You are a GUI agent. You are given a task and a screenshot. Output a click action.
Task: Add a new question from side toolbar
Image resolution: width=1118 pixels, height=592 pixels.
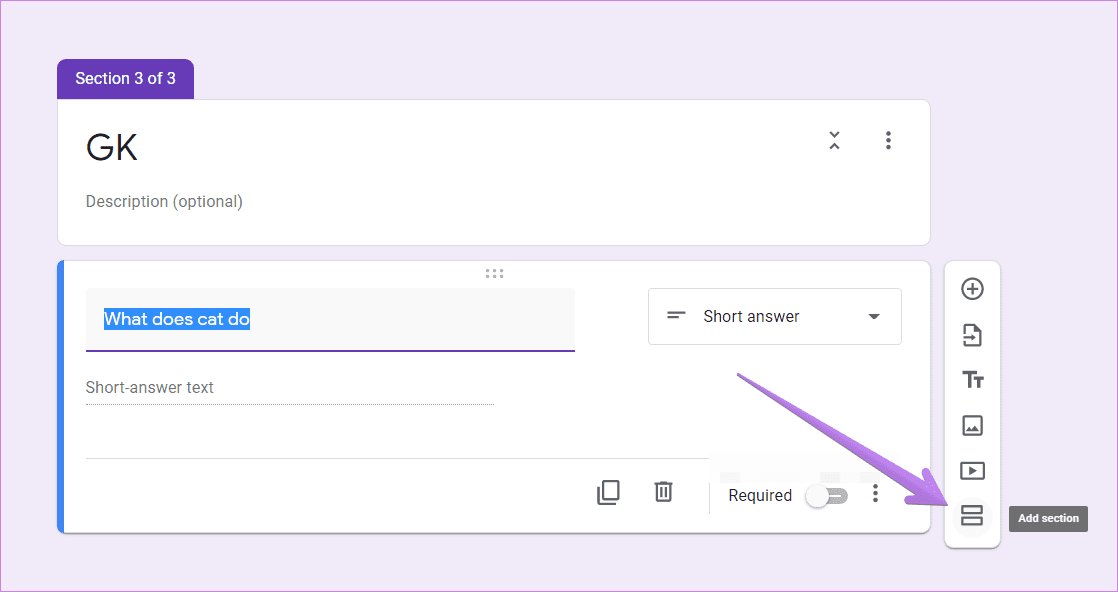click(972, 289)
